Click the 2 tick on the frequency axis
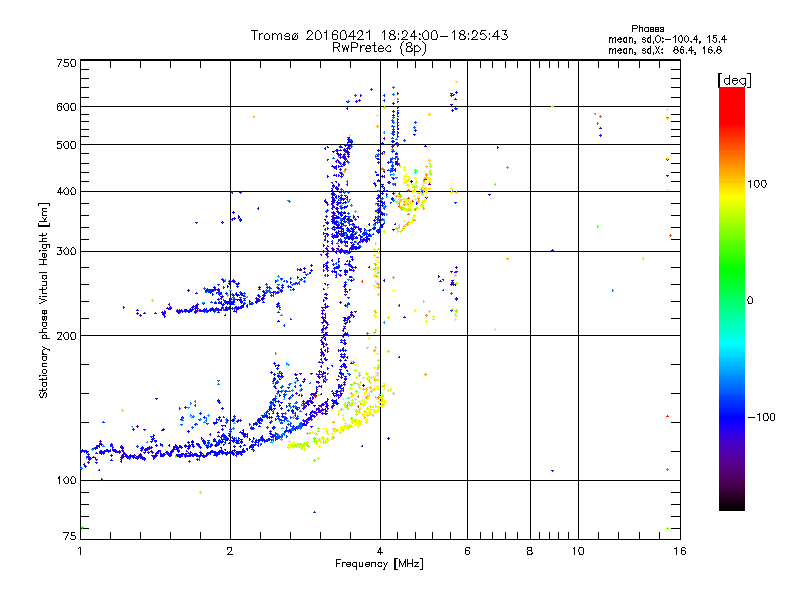The width and height of the screenshot is (800, 600). (230, 551)
